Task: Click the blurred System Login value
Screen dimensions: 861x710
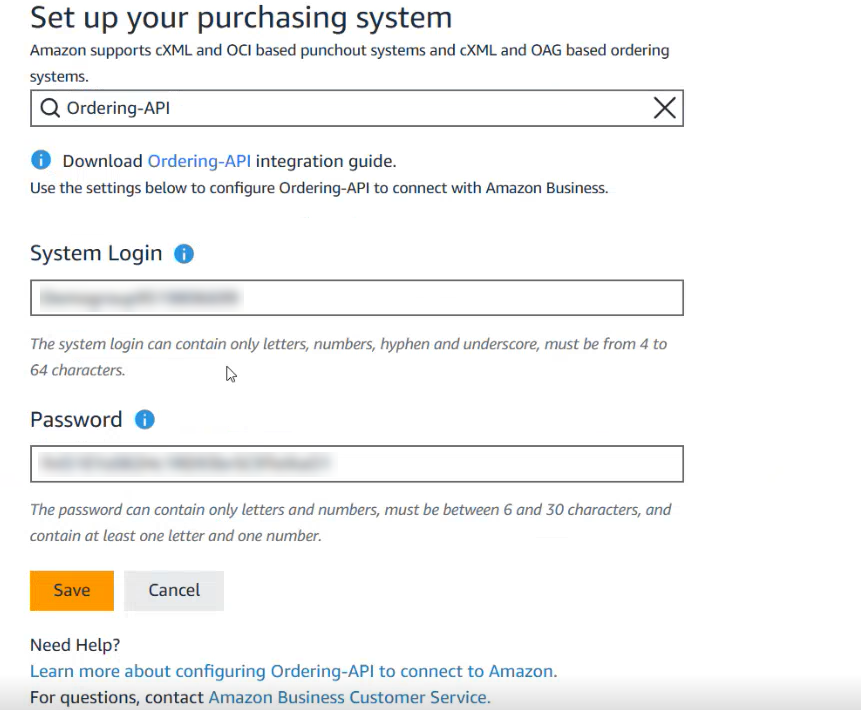Action: [x=140, y=298]
